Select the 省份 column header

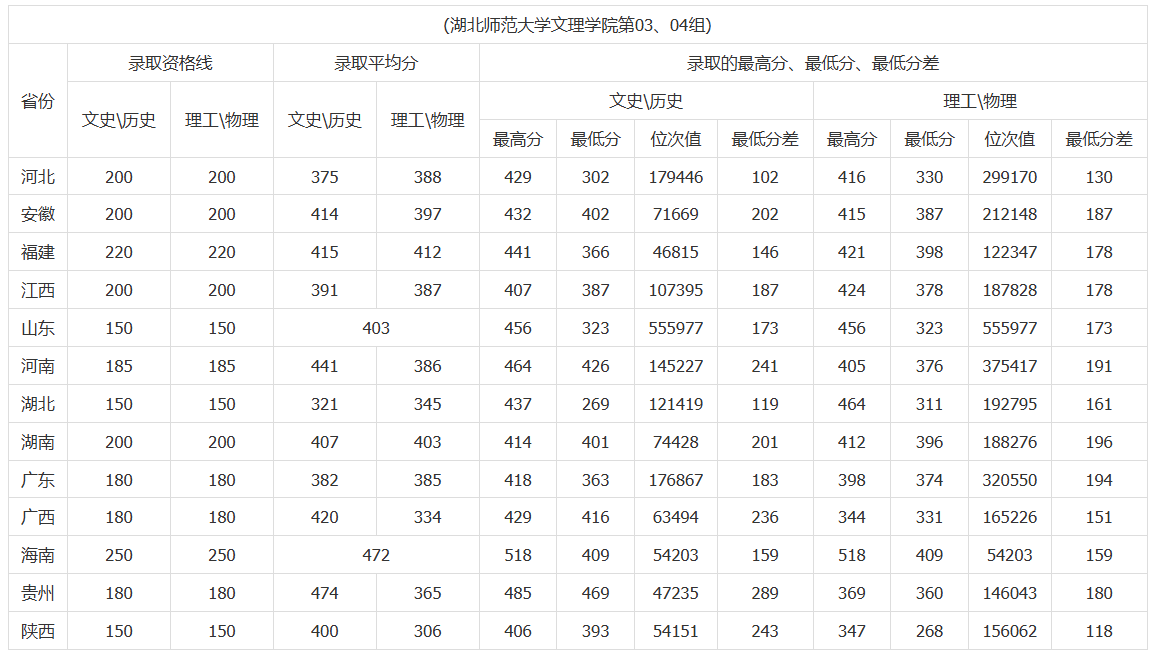point(38,101)
